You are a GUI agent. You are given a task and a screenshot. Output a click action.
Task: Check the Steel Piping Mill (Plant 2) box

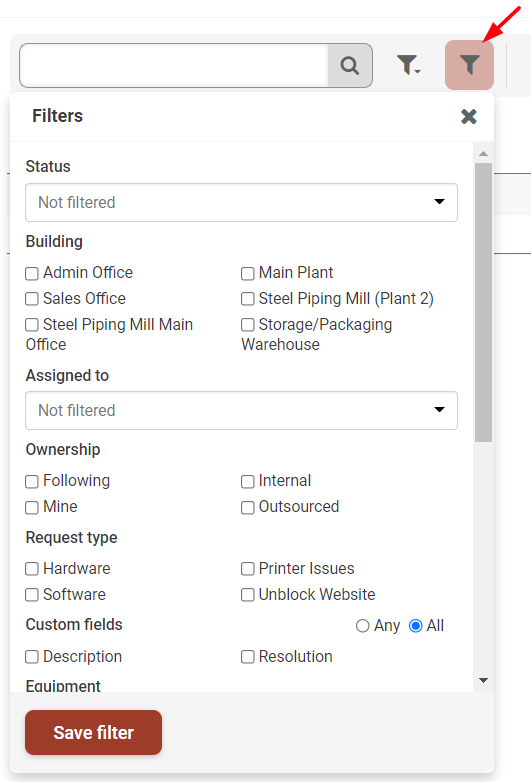tap(247, 299)
